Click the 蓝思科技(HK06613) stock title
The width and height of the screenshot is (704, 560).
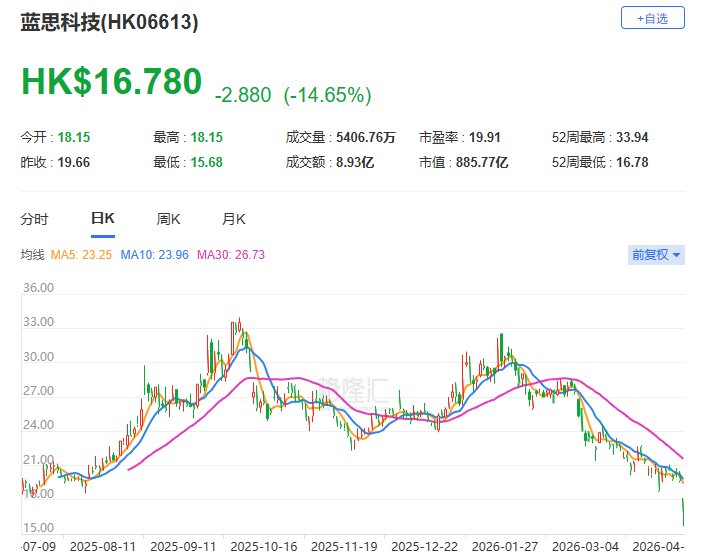[x=110, y=21]
